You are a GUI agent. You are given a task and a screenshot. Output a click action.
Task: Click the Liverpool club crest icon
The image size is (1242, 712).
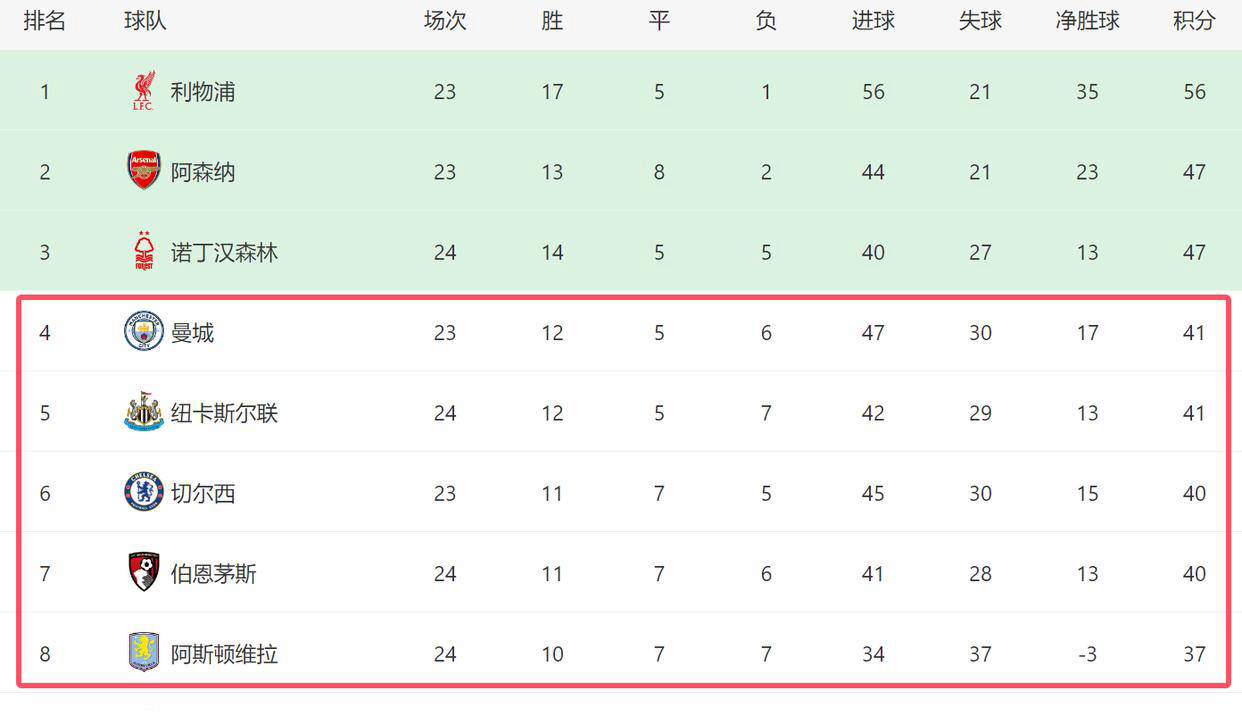click(x=144, y=91)
